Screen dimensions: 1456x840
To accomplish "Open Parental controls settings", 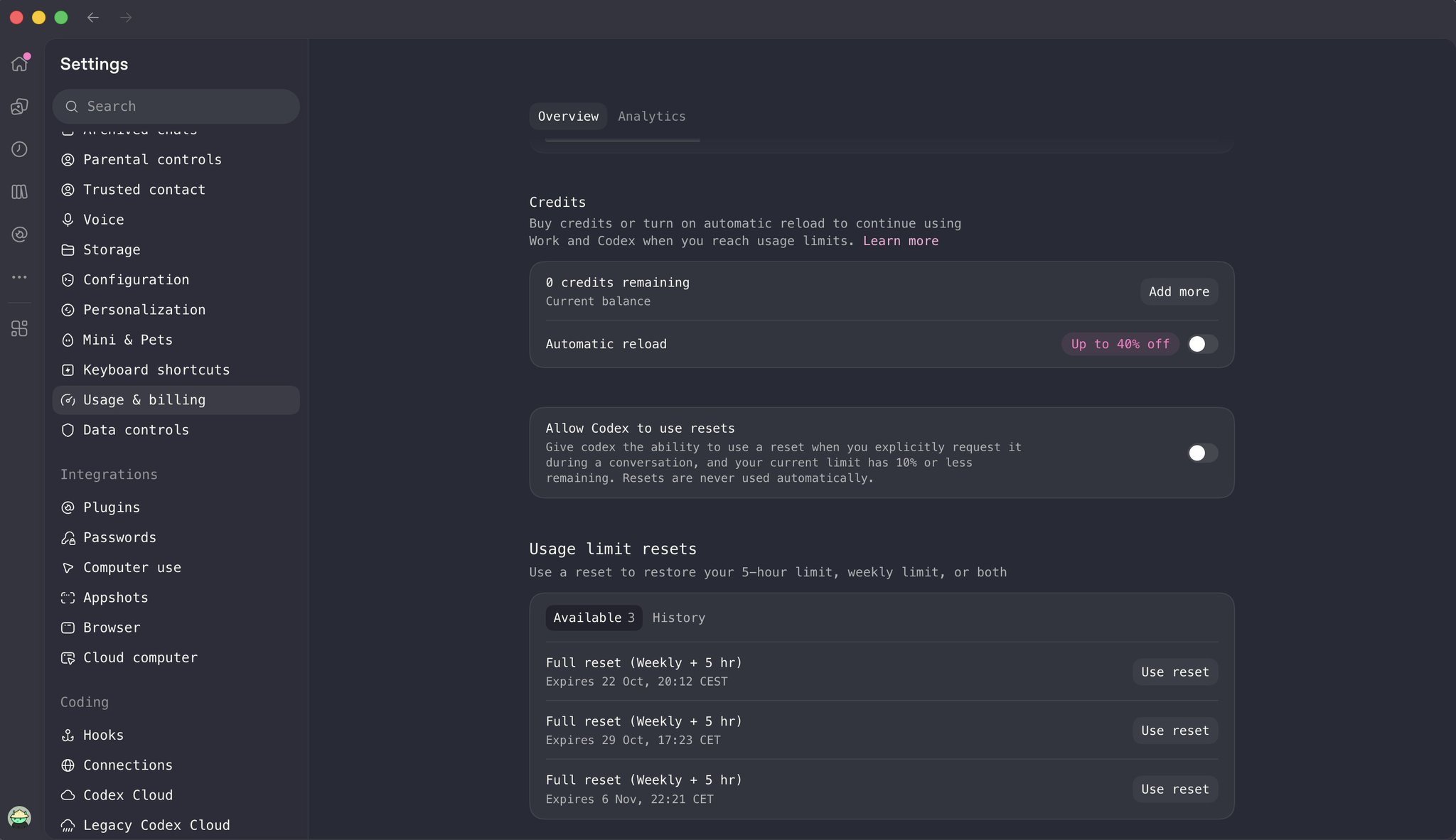I will pyautogui.click(x=176, y=160).
